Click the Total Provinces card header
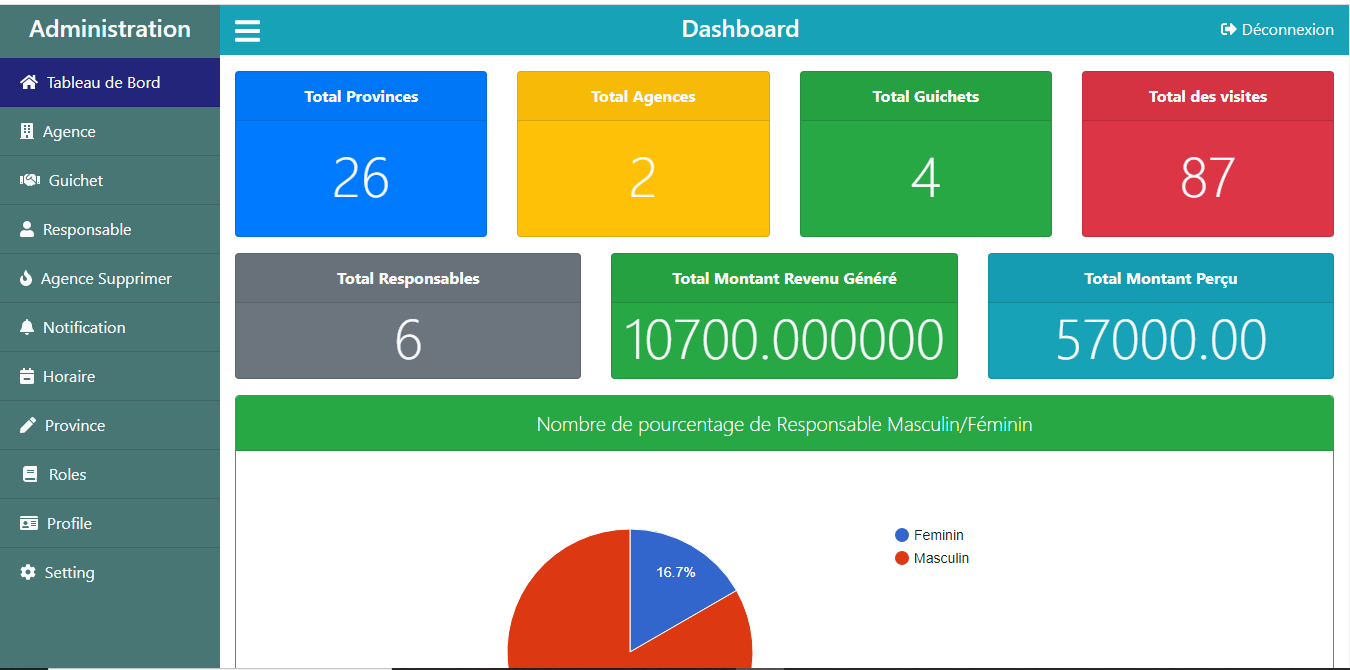This screenshot has height=670, width=1350. pyautogui.click(x=361, y=97)
